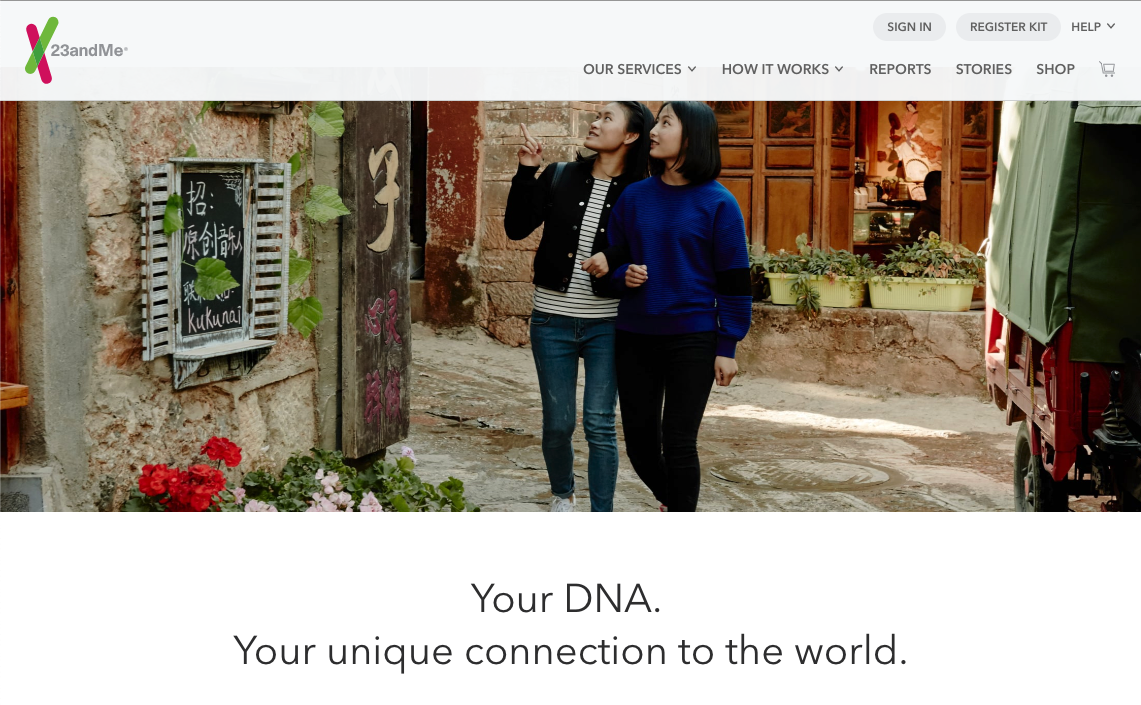Open the STORIES page
1141x705 pixels.
(x=983, y=69)
